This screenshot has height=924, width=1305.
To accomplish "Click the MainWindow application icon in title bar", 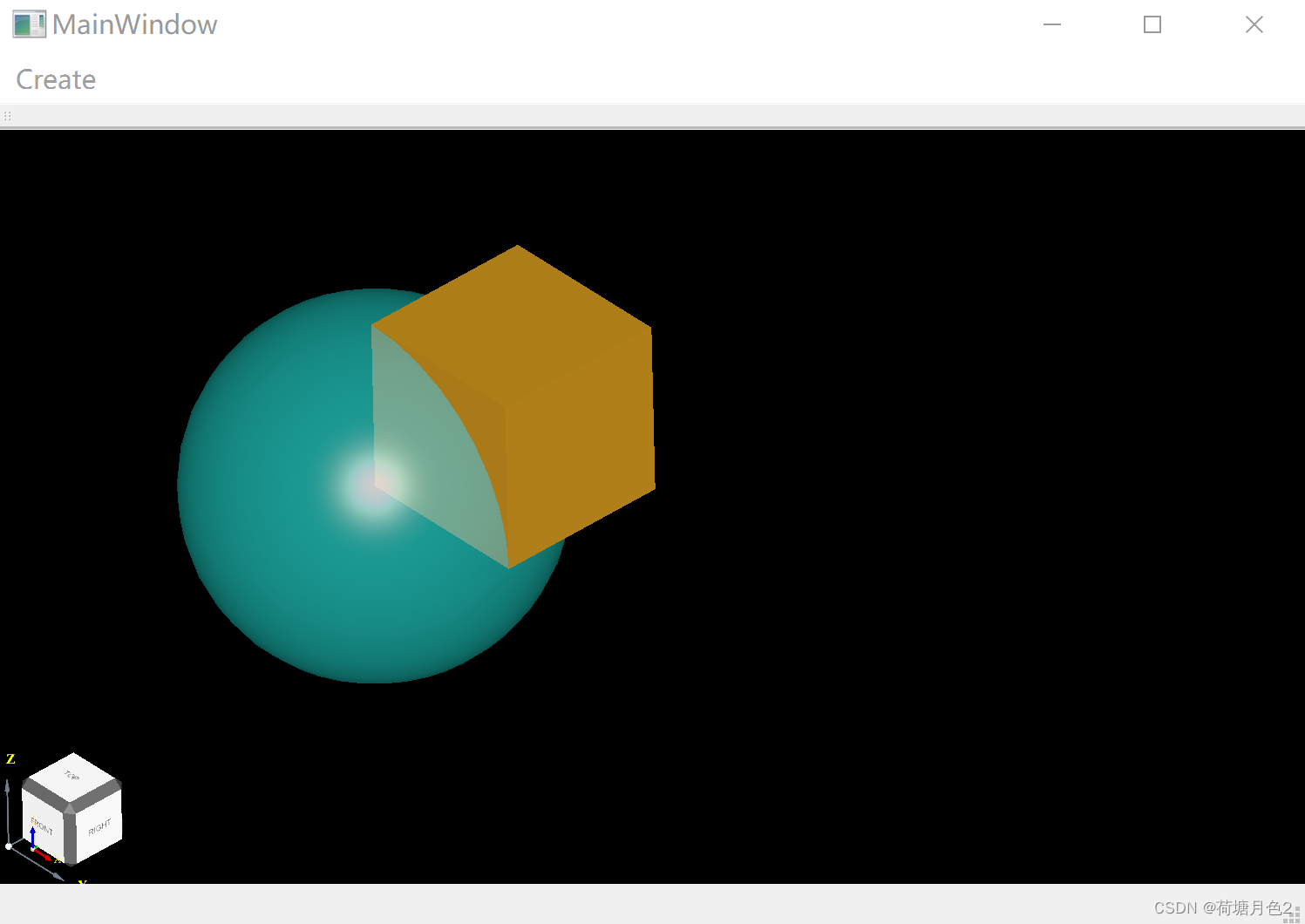I will [x=29, y=24].
